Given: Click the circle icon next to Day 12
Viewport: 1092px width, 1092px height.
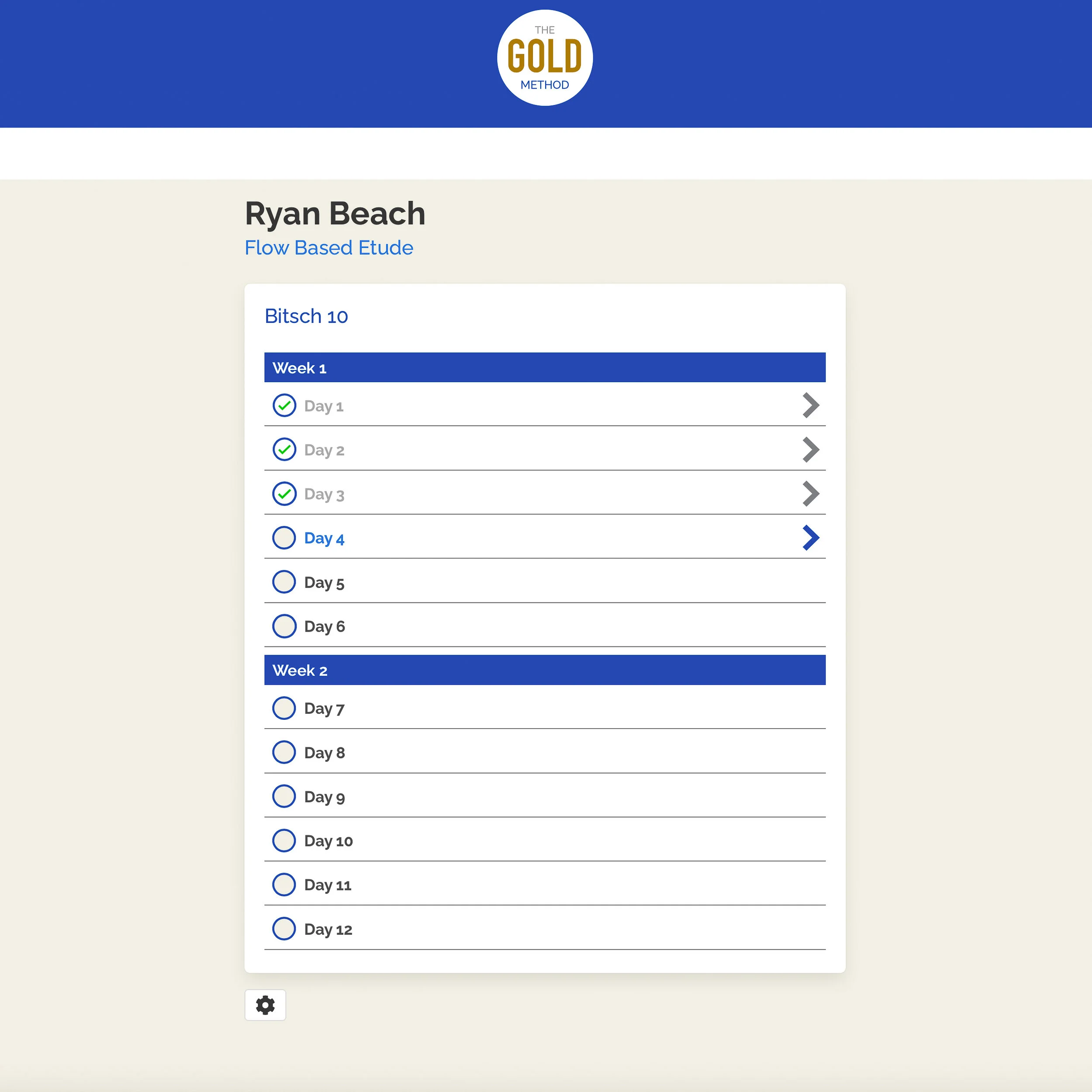Looking at the screenshot, I should [x=284, y=929].
